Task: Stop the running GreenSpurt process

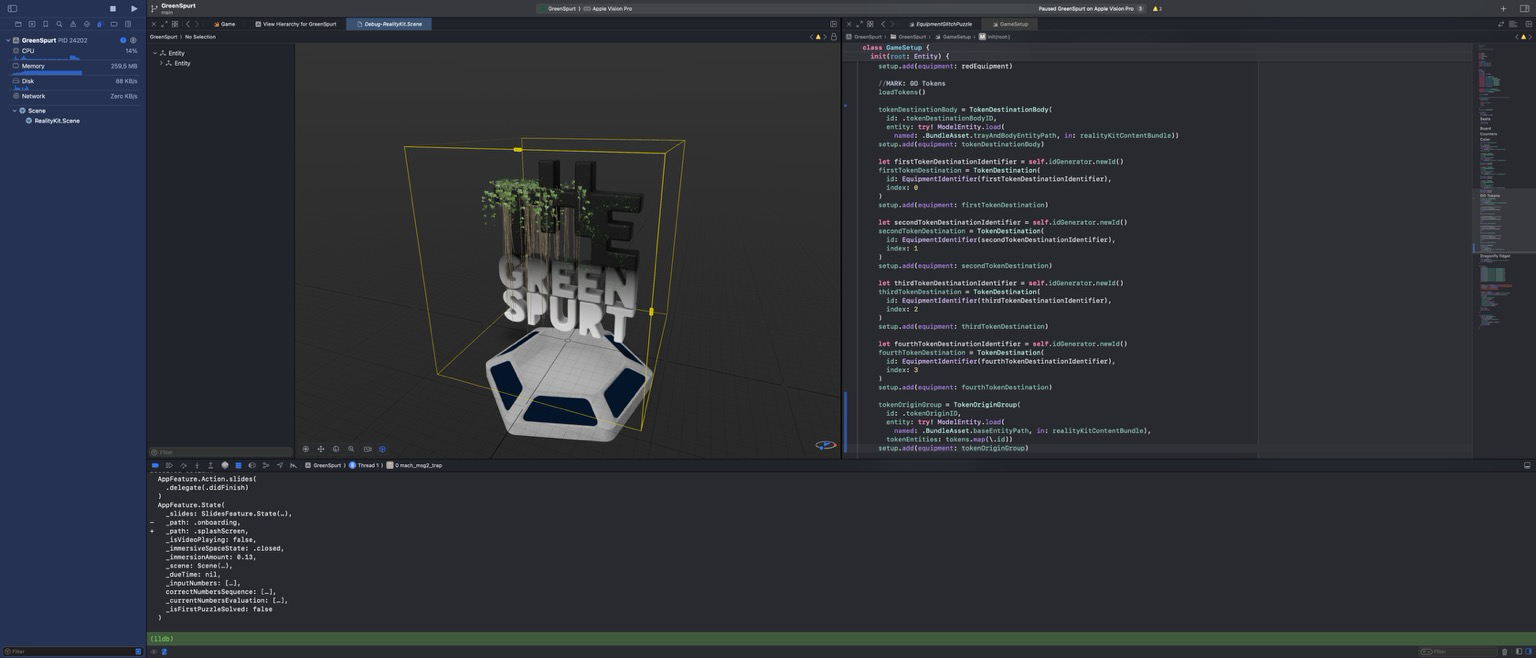Action: pyautogui.click(x=113, y=8)
